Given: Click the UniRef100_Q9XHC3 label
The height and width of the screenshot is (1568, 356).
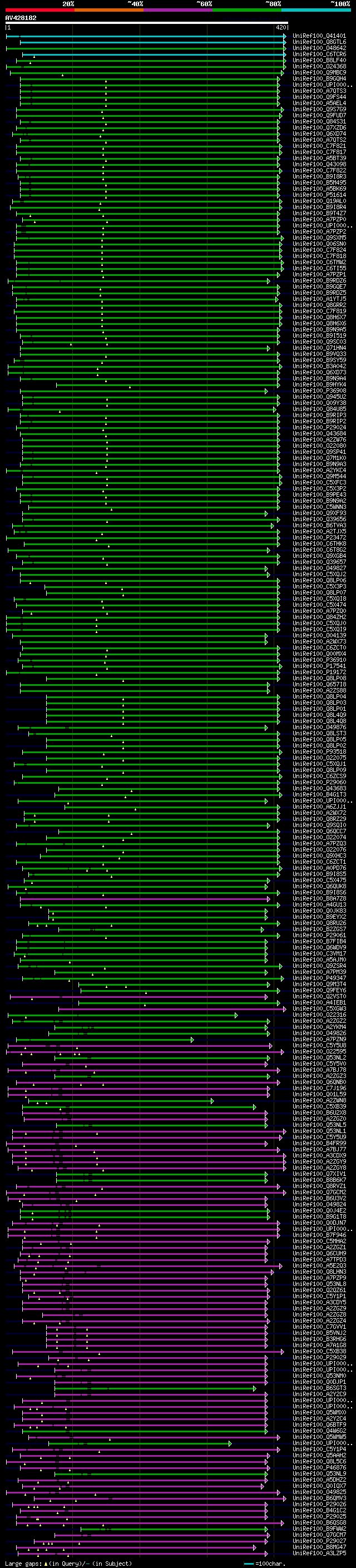Looking at the screenshot, I should 319,855.
